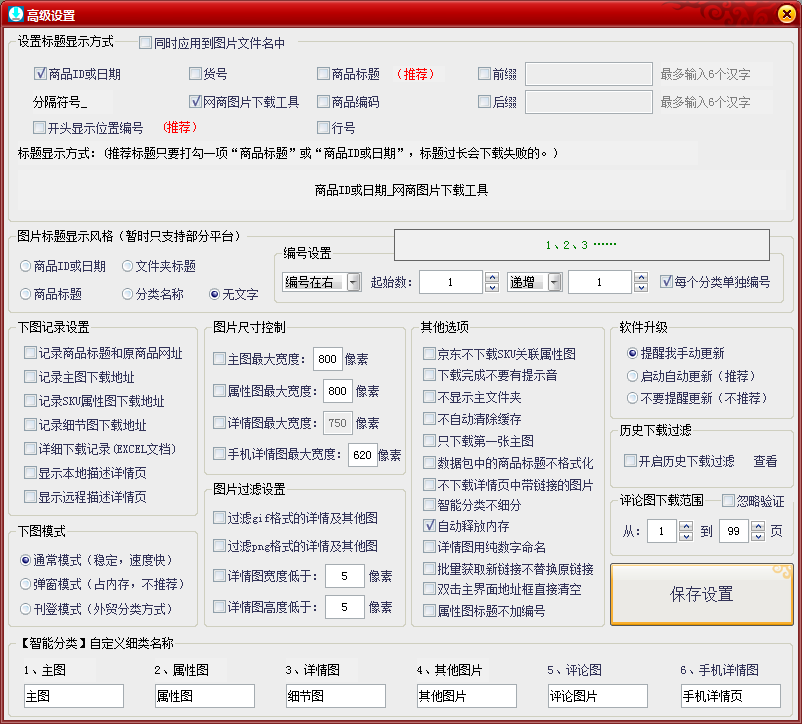Enable the 后缀 checkbox

[x=484, y=102]
